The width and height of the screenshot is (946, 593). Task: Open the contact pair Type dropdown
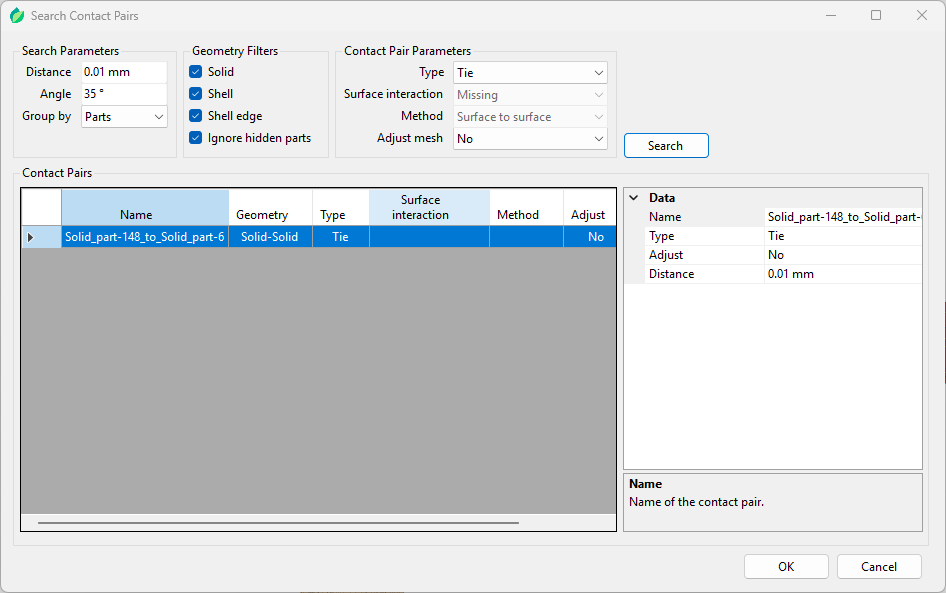(x=530, y=73)
